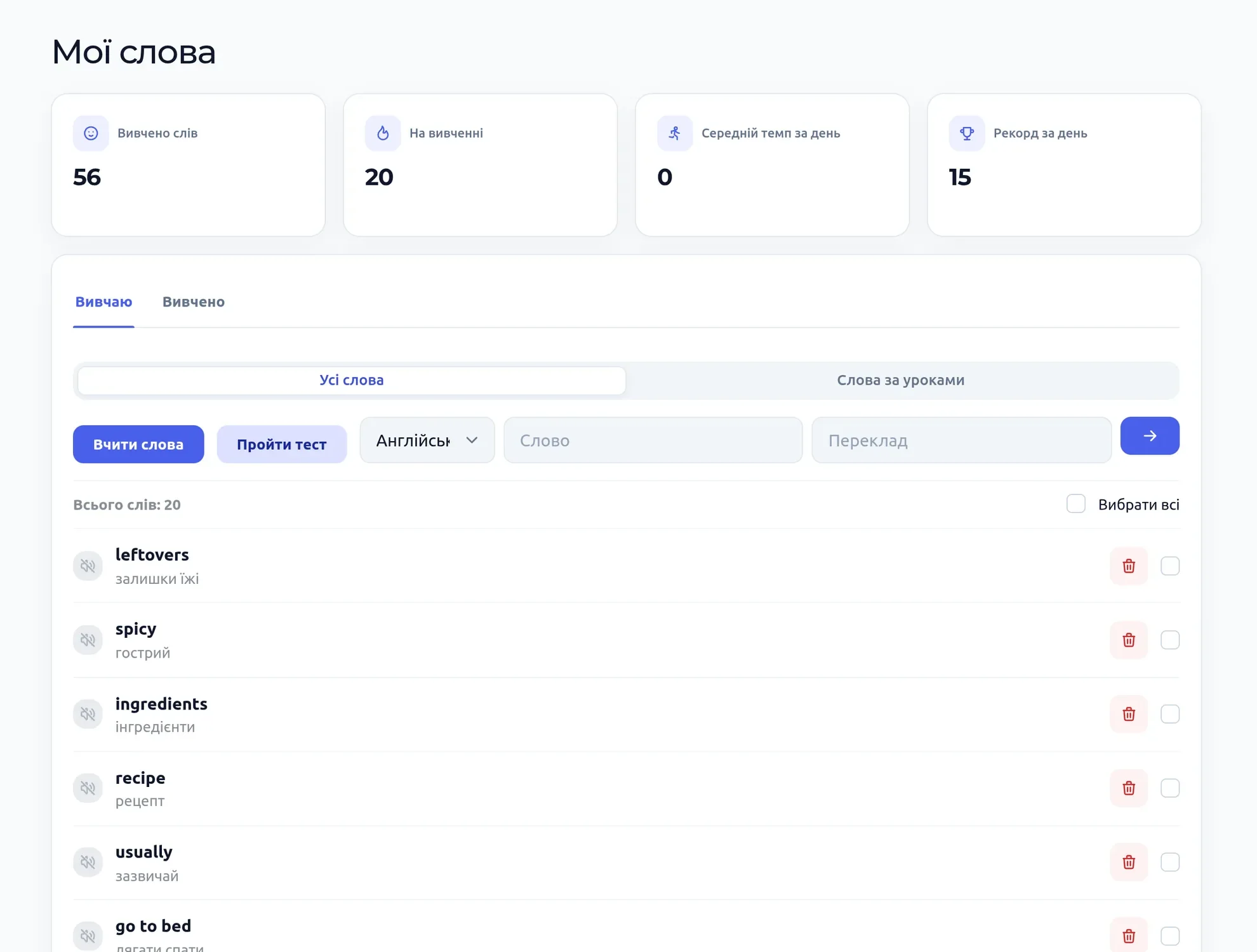Tick the checkbox for ingredients
Screen dimensions: 1257x952
(1169, 714)
